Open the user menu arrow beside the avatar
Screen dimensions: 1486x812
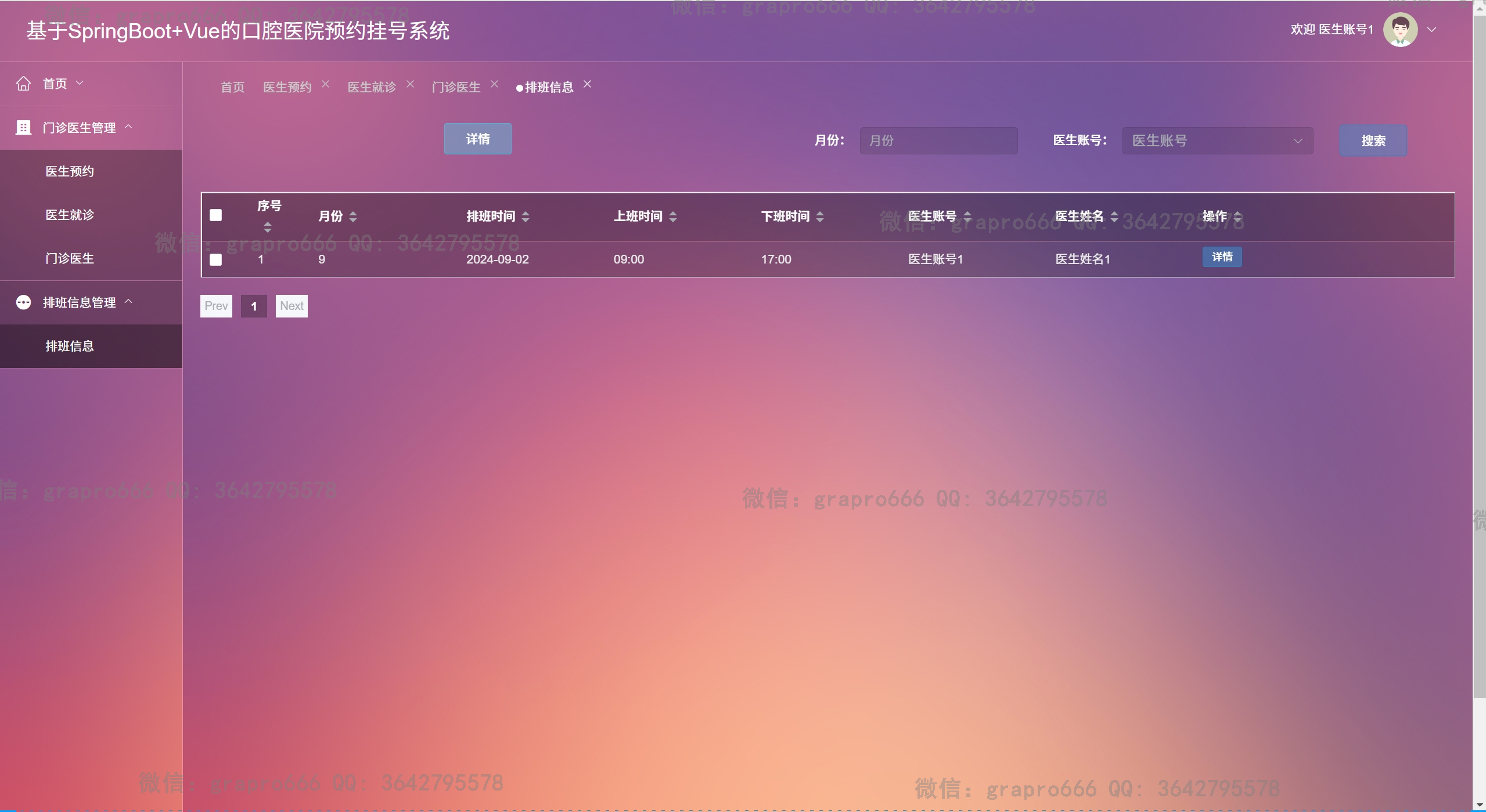coord(1432,30)
